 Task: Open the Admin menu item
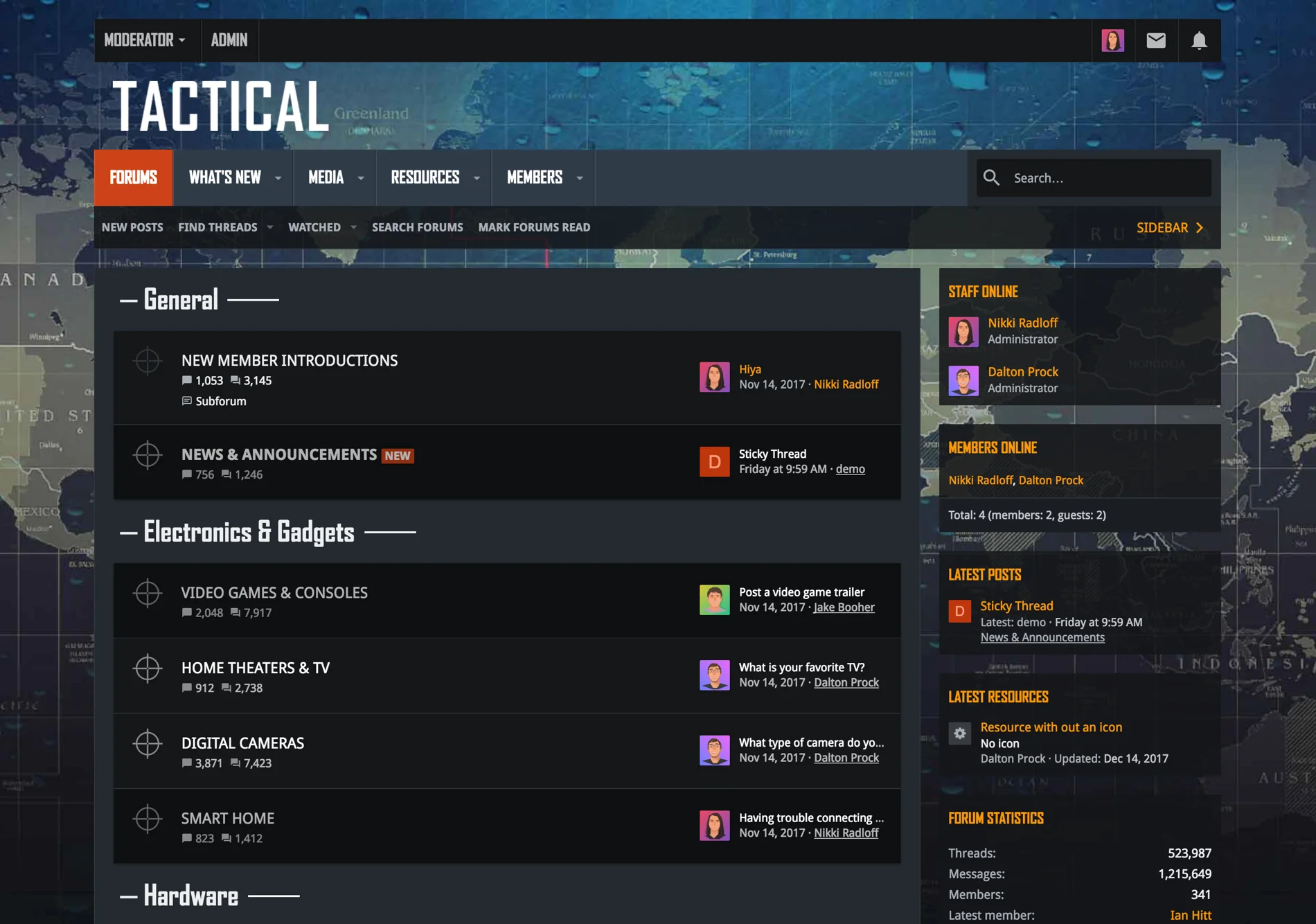coord(229,40)
